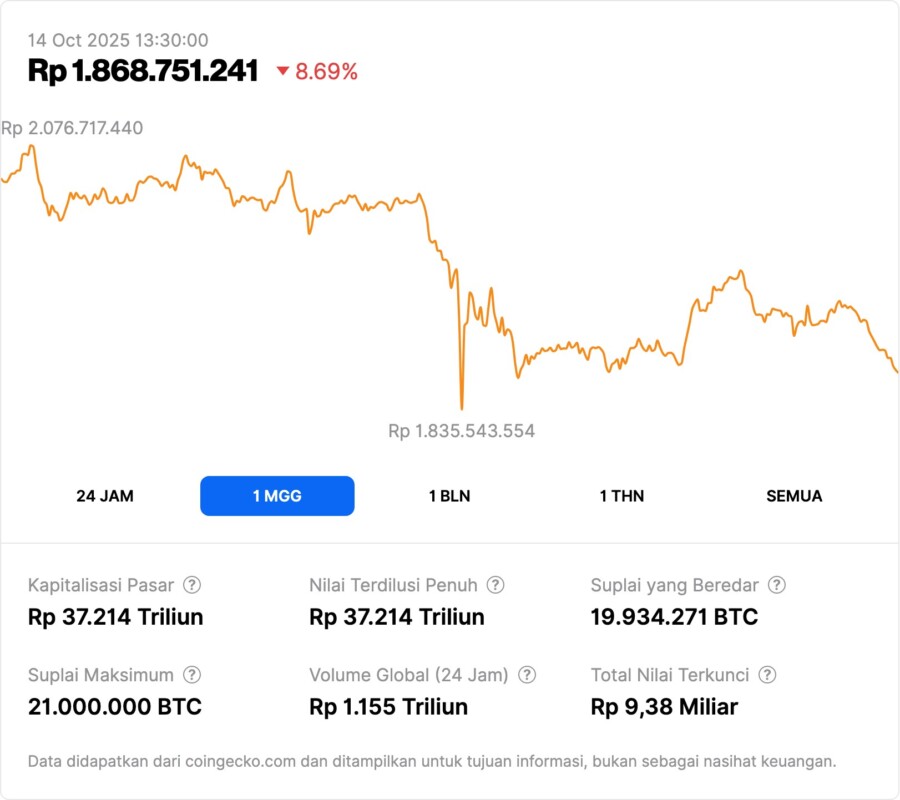Show info for Volume Global (24 Jam)
900x800 pixels.
click(x=527, y=675)
